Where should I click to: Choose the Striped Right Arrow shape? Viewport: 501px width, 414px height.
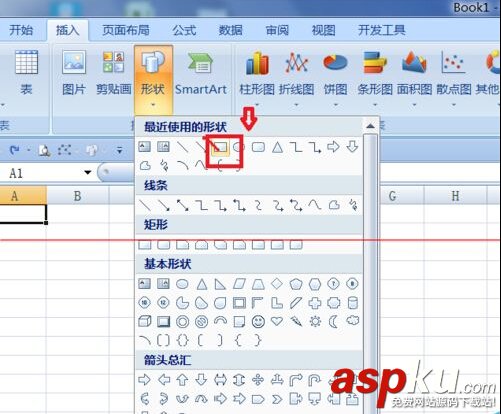220,398
